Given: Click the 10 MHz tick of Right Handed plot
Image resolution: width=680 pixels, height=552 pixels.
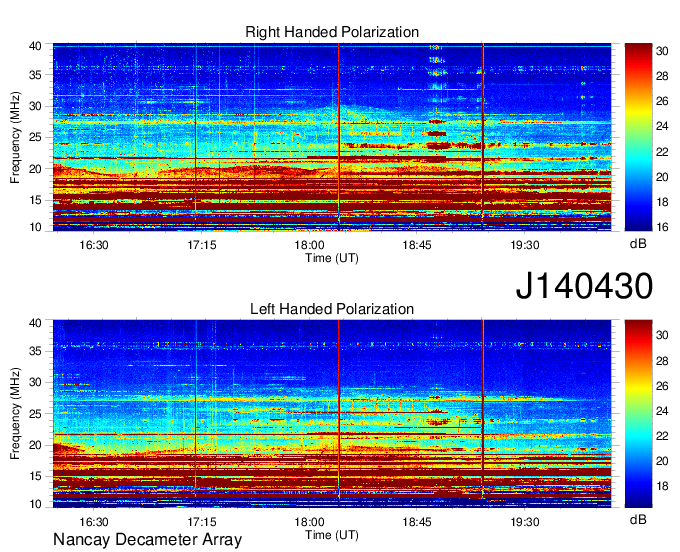Looking at the screenshot, I should [35, 227].
